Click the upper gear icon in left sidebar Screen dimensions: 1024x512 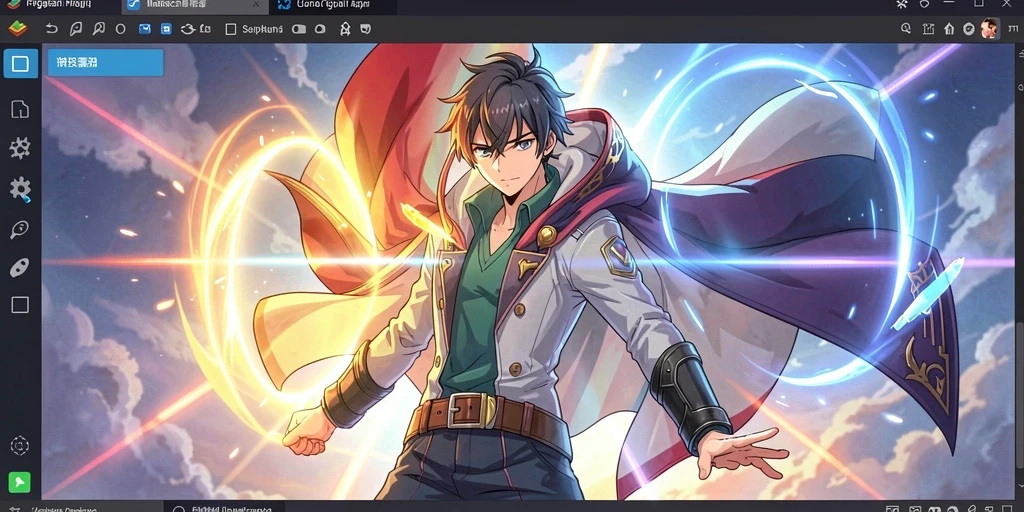[x=20, y=148]
